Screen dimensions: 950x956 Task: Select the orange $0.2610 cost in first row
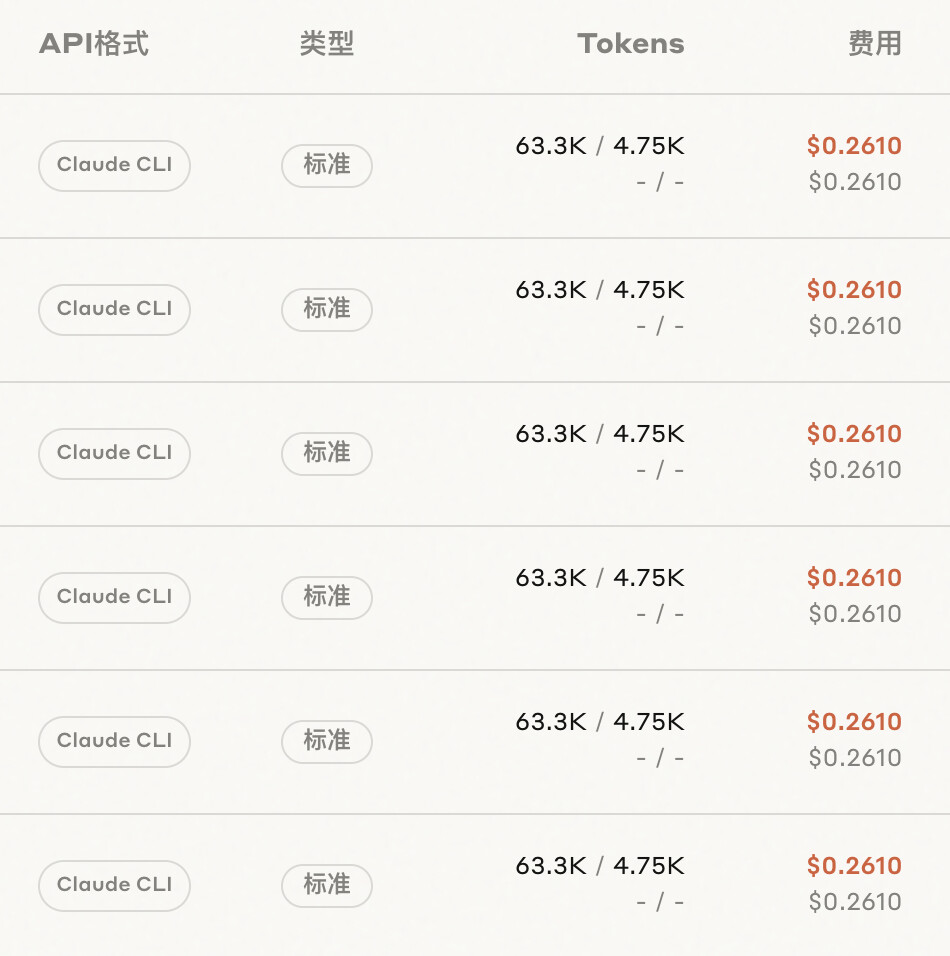[x=854, y=146]
